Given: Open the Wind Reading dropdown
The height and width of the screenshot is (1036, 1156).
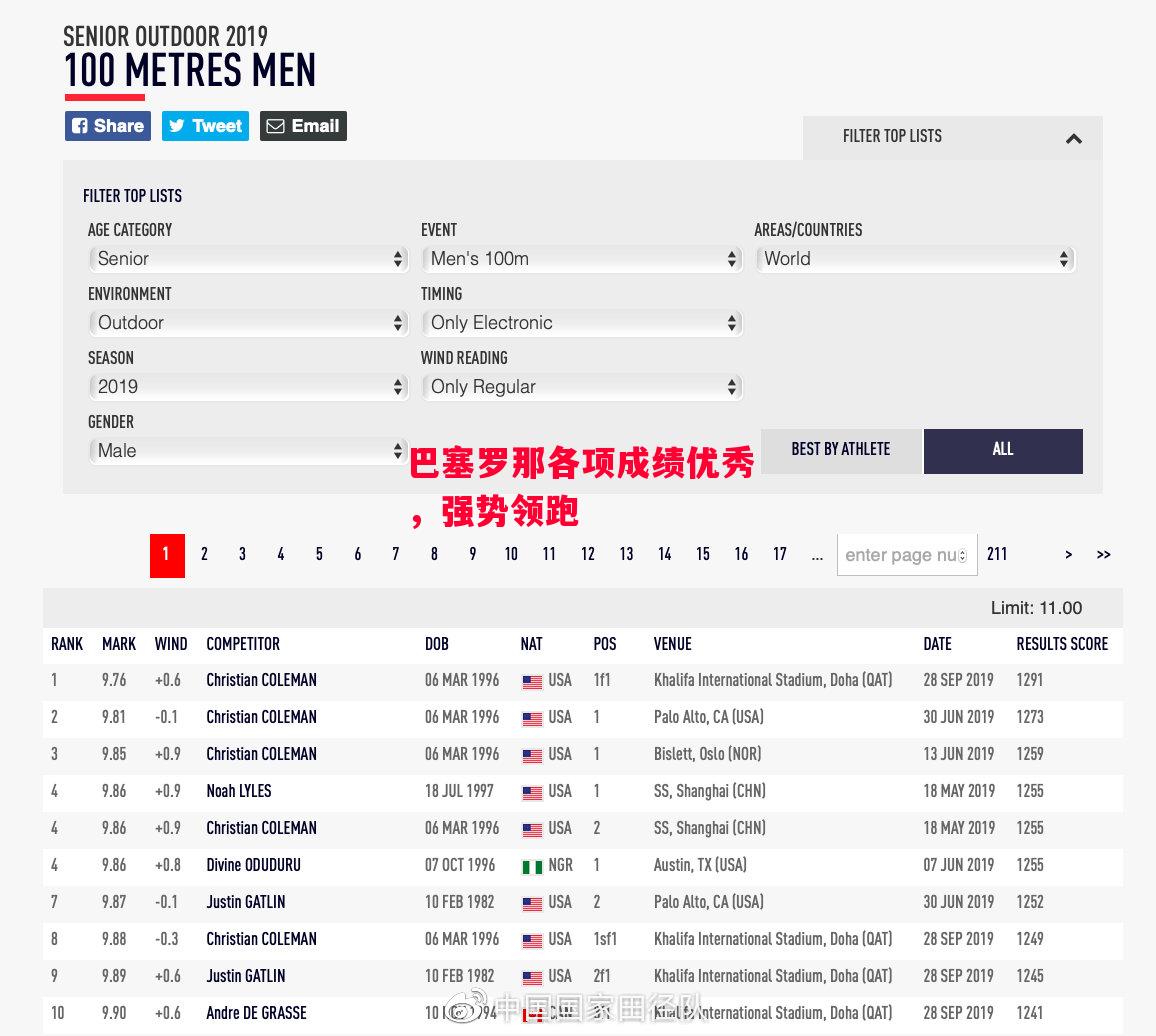Looking at the screenshot, I should point(581,387).
